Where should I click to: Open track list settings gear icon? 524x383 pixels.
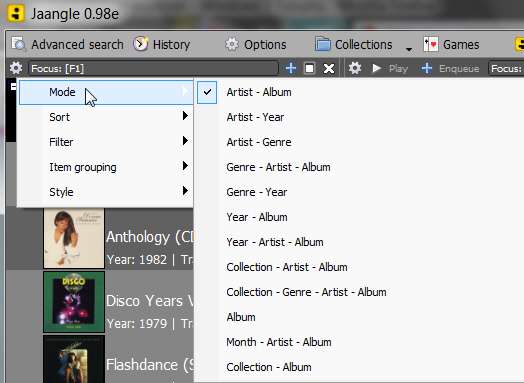[x=355, y=68]
